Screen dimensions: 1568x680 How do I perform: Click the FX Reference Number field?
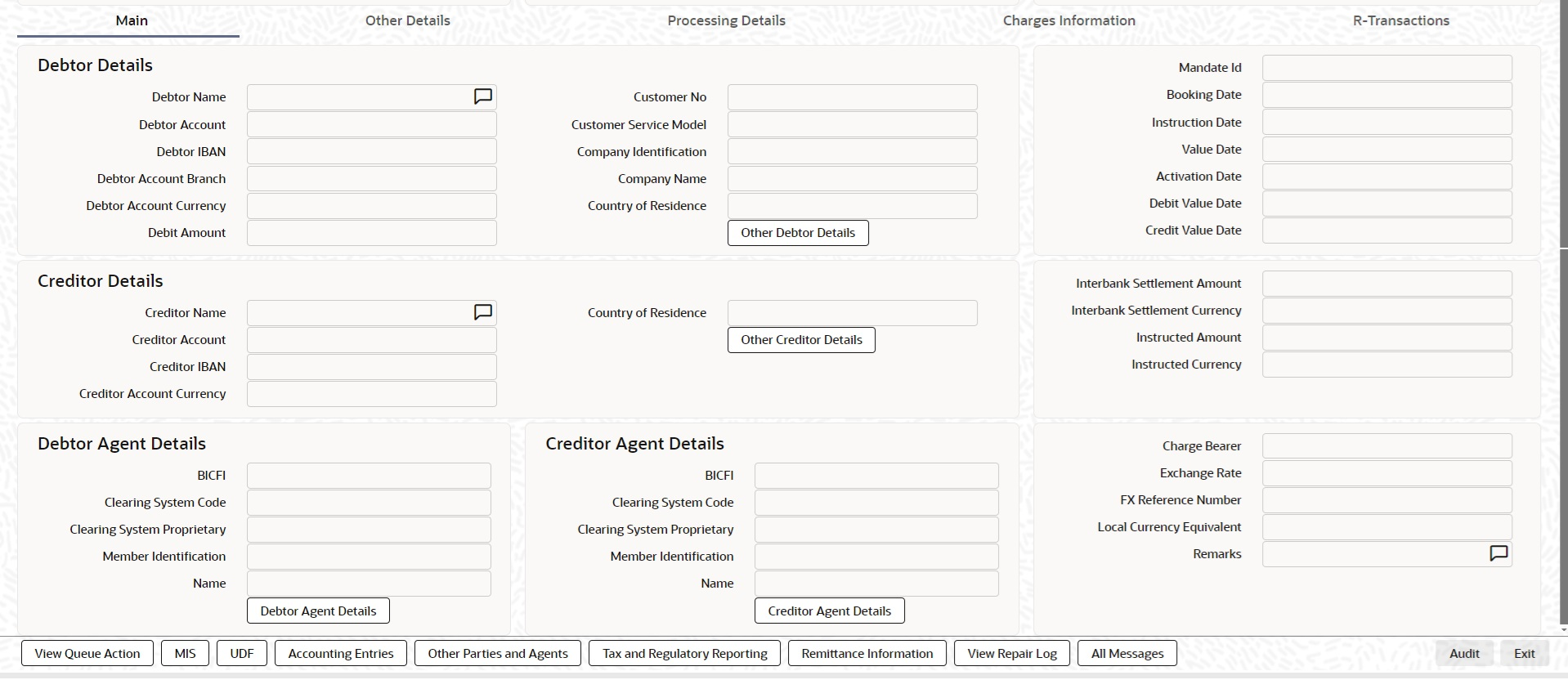(x=1387, y=500)
